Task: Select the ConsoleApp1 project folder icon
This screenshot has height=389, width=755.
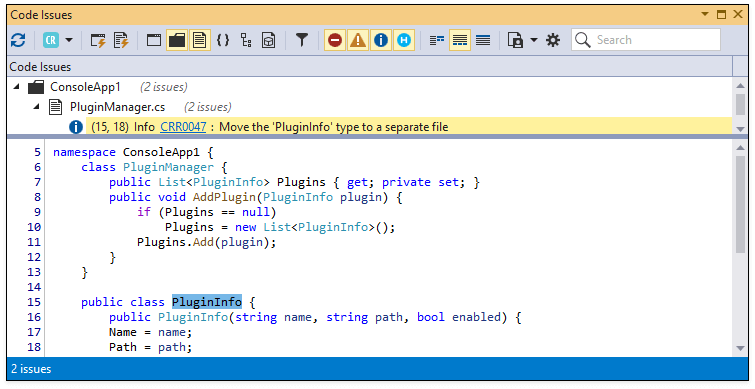Action: click(36, 87)
